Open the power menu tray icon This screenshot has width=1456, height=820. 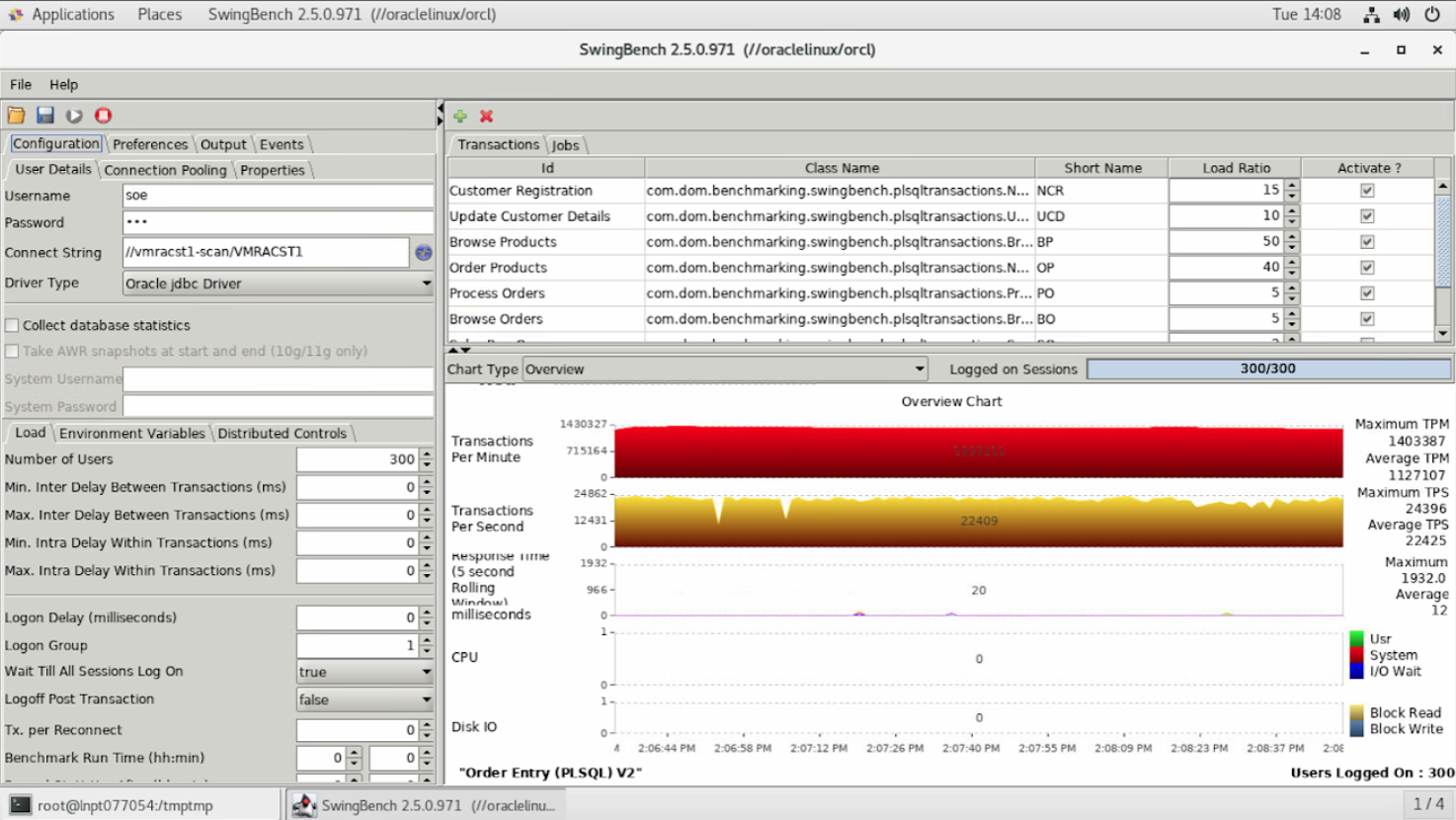click(1432, 14)
